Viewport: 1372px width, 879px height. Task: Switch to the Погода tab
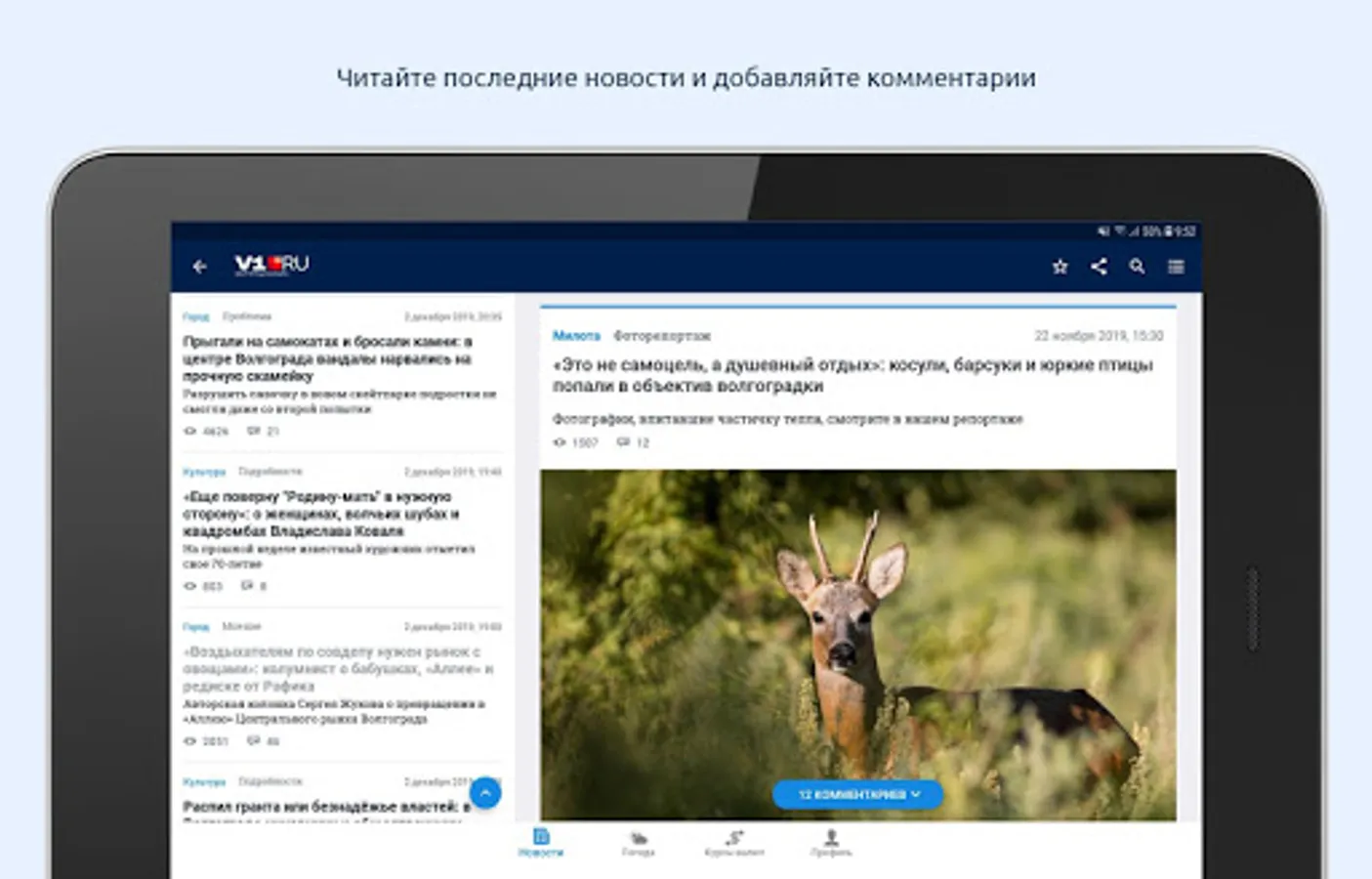coord(638,843)
